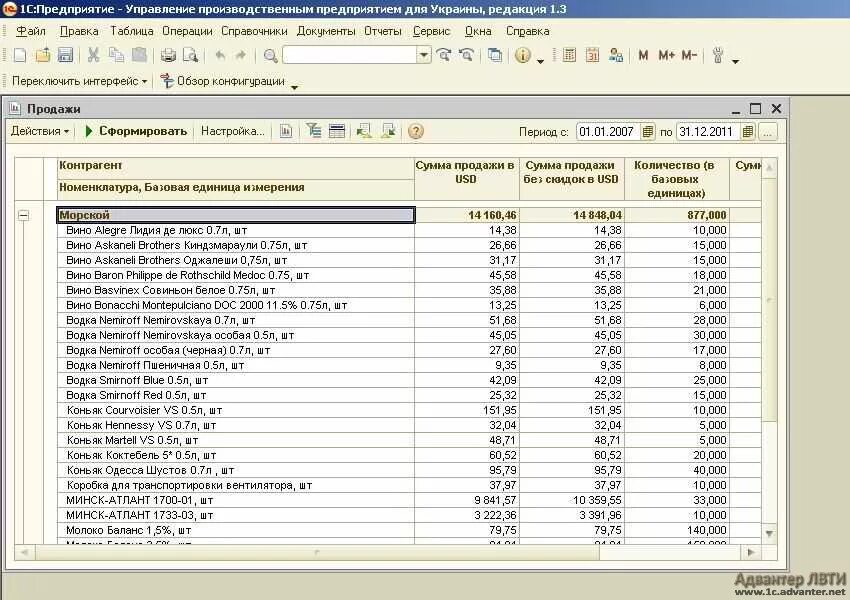Click the New document icon
This screenshot has width=850, height=600.
click(x=20, y=55)
